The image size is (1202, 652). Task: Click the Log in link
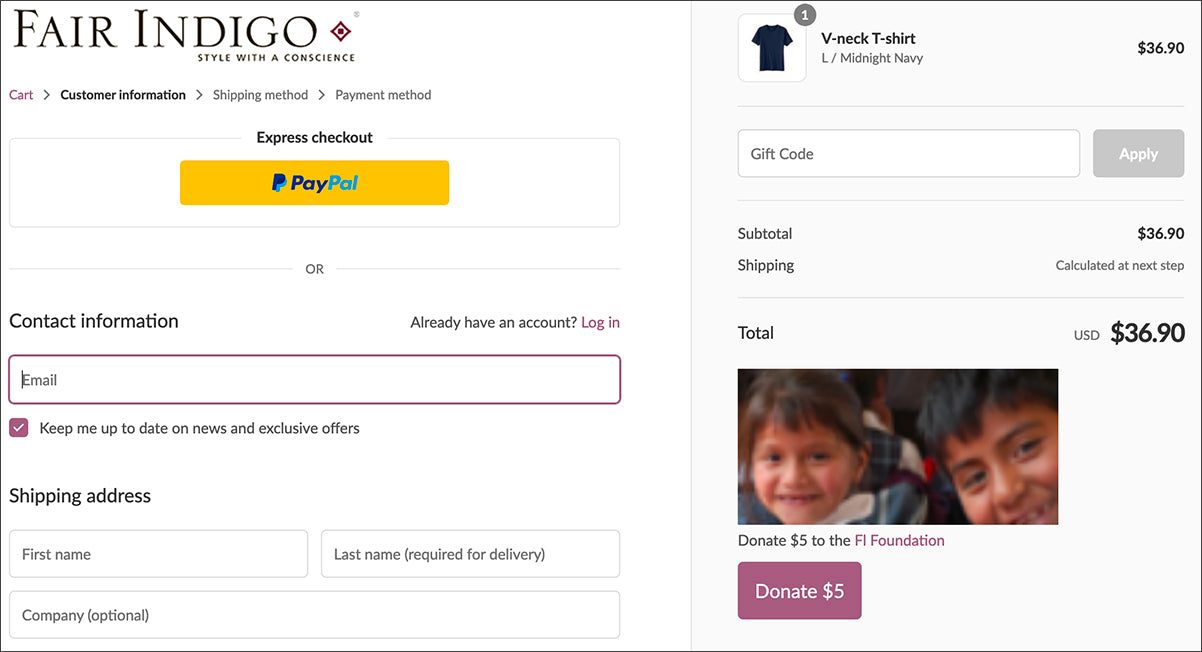(x=600, y=322)
